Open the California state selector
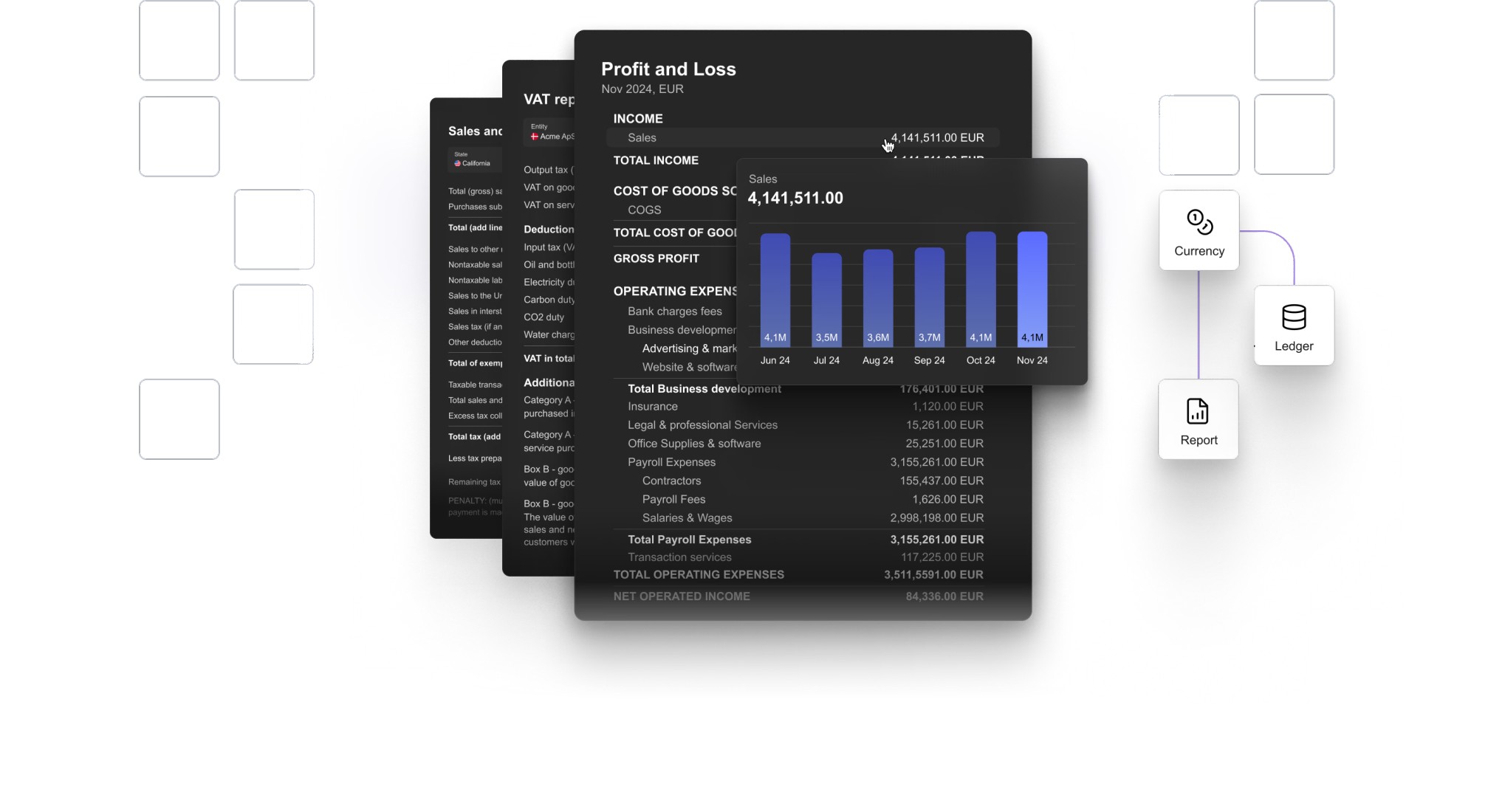Viewport: 1488px width, 812px height. 474,159
